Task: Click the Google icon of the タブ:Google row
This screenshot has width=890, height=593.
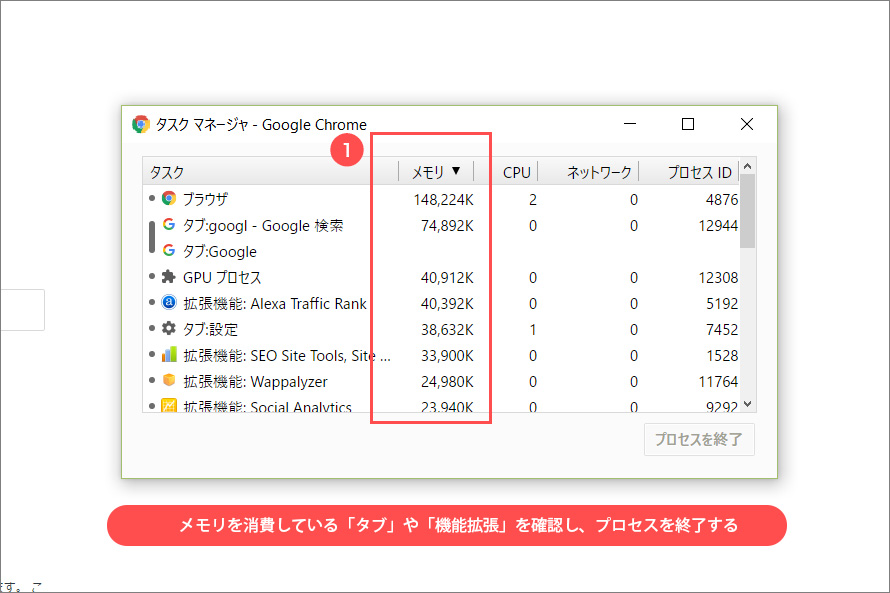Action: click(x=169, y=250)
